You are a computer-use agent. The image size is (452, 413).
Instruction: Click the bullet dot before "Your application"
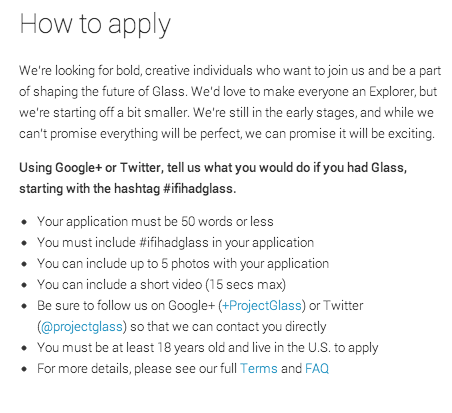pyautogui.click(x=24, y=222)
